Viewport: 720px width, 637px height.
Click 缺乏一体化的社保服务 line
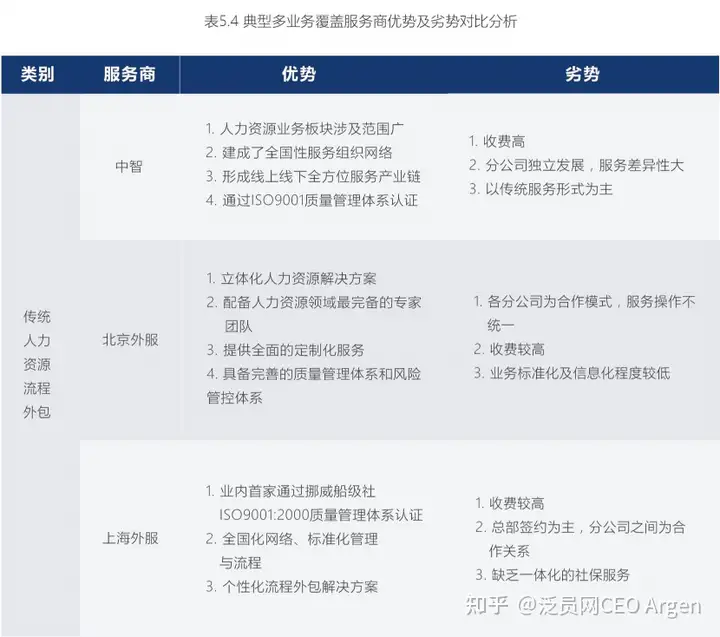(552, 575)
